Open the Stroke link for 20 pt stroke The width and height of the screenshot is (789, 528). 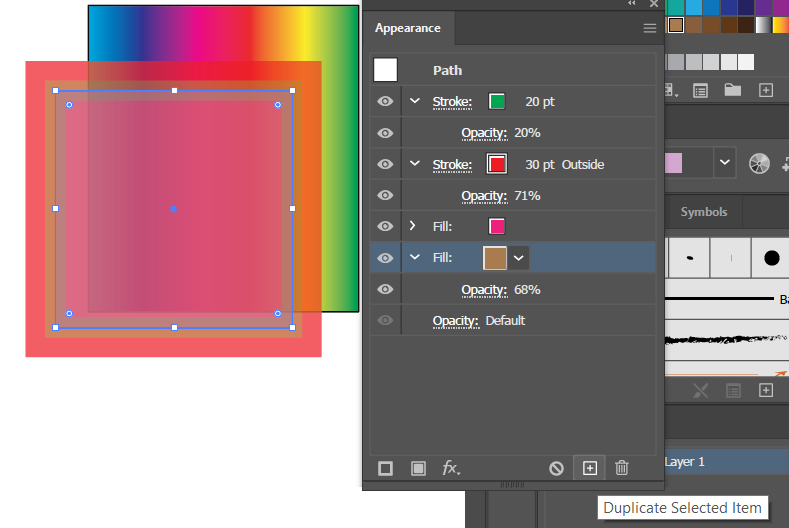(x=452, y=102)
